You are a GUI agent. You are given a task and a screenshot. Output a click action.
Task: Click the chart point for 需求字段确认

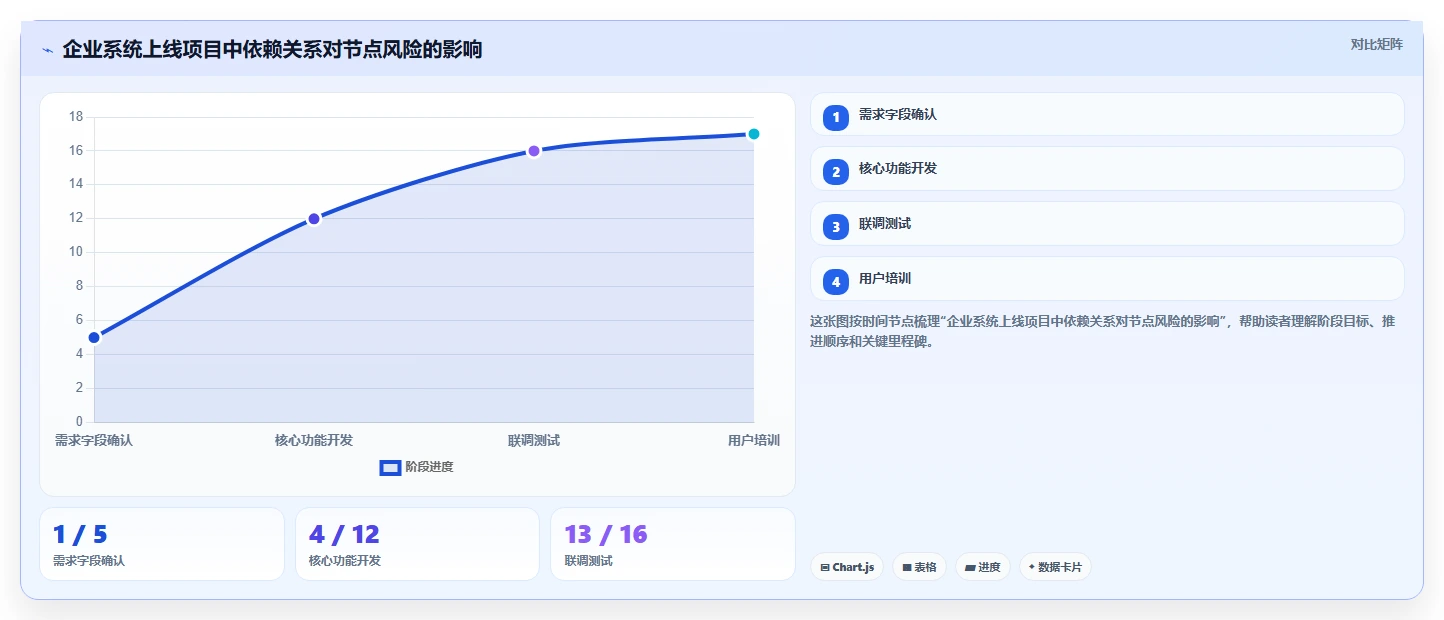94,337
